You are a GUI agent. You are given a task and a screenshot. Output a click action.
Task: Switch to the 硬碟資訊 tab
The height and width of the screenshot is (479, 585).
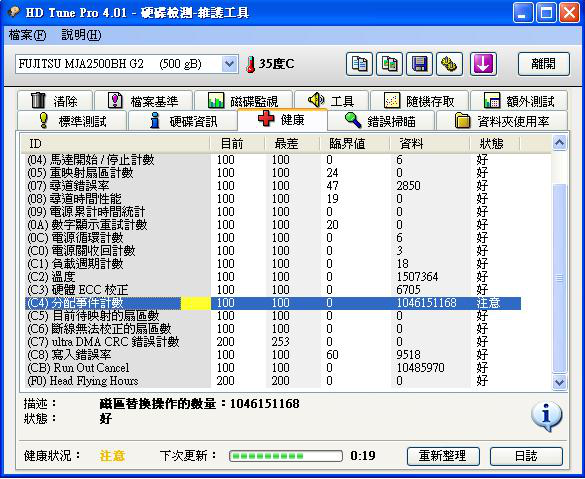tap(183, 121)
